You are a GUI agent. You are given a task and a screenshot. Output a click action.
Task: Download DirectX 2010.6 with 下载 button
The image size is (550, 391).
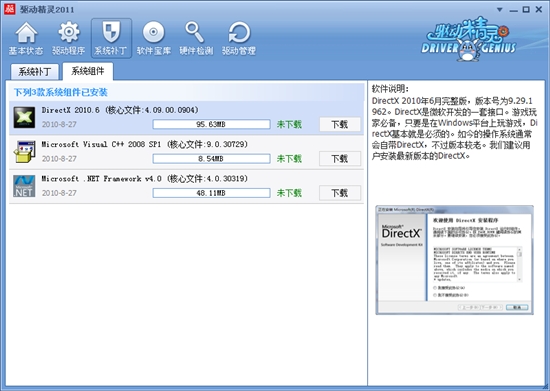(340, 124)
